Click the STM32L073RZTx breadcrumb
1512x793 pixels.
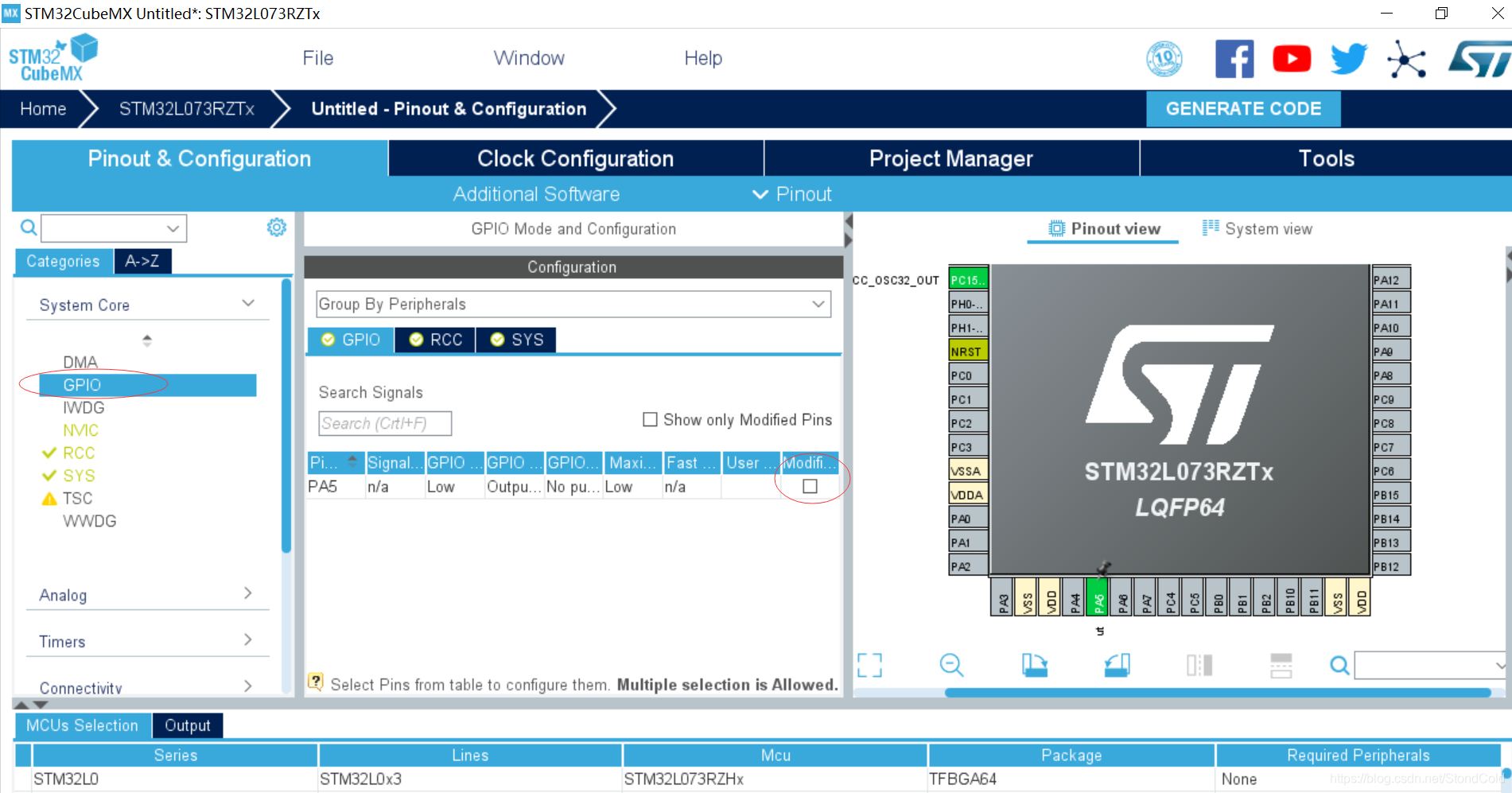[x=187, y=109]
